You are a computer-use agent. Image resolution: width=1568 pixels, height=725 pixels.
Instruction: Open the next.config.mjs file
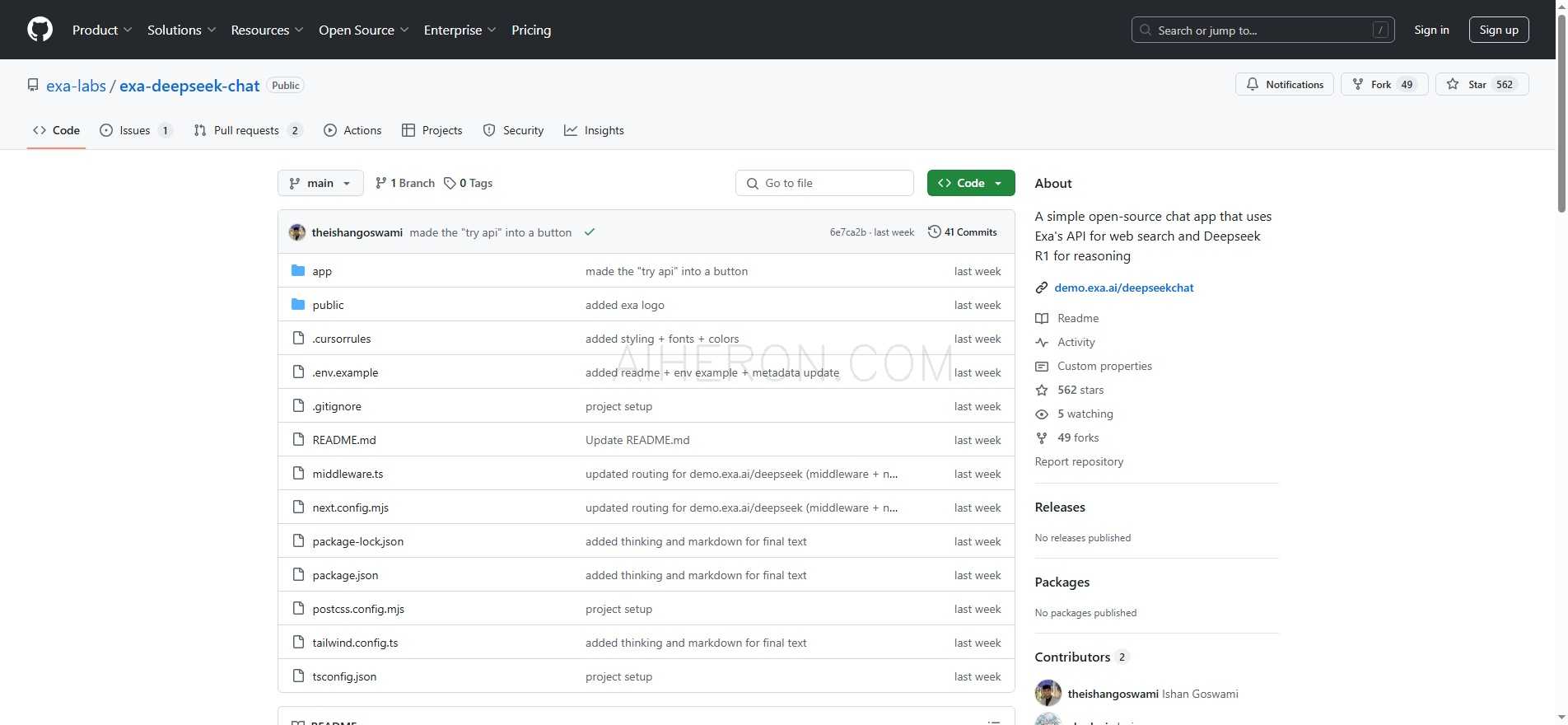351,507
